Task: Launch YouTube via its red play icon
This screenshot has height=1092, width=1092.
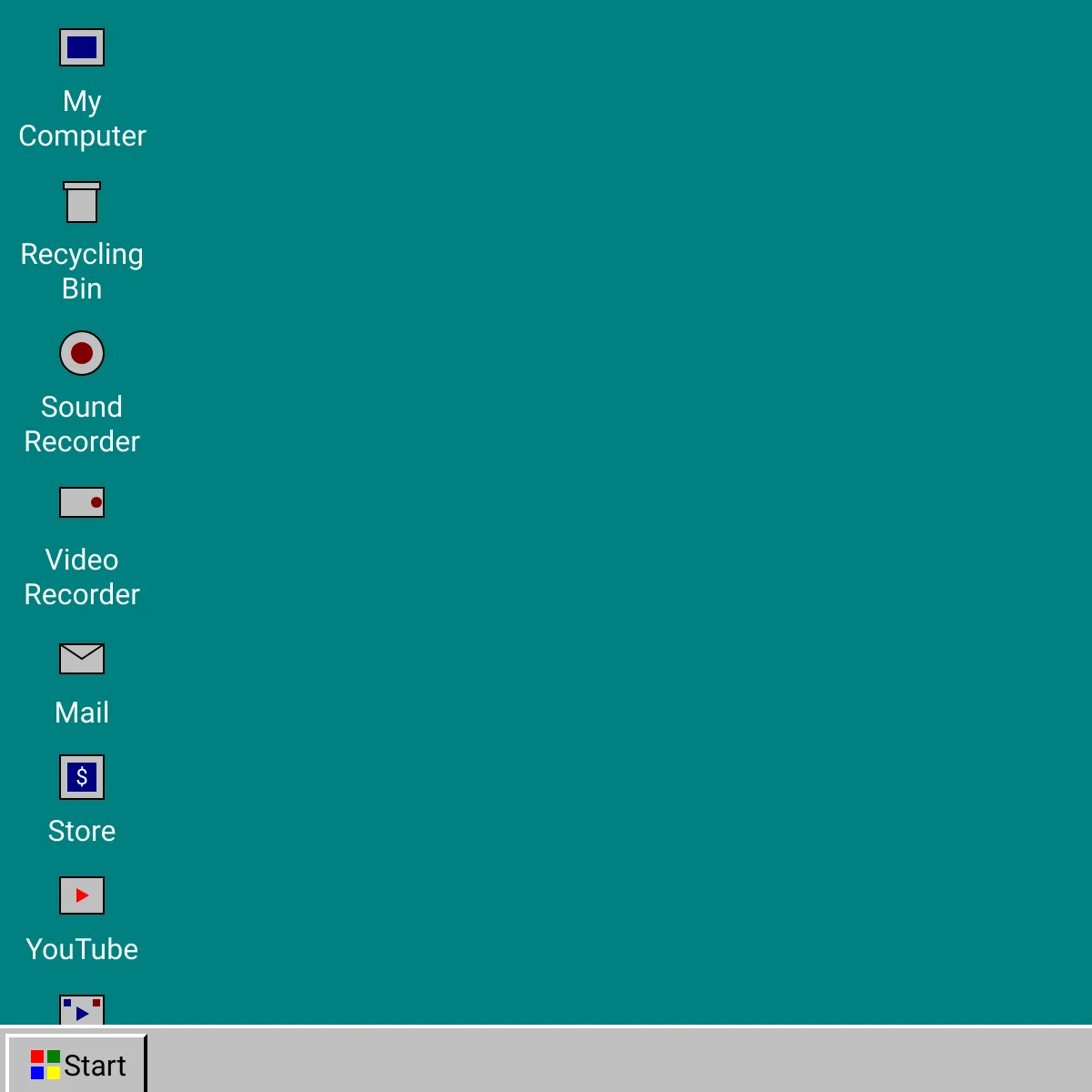Action: tap(82, 895)
